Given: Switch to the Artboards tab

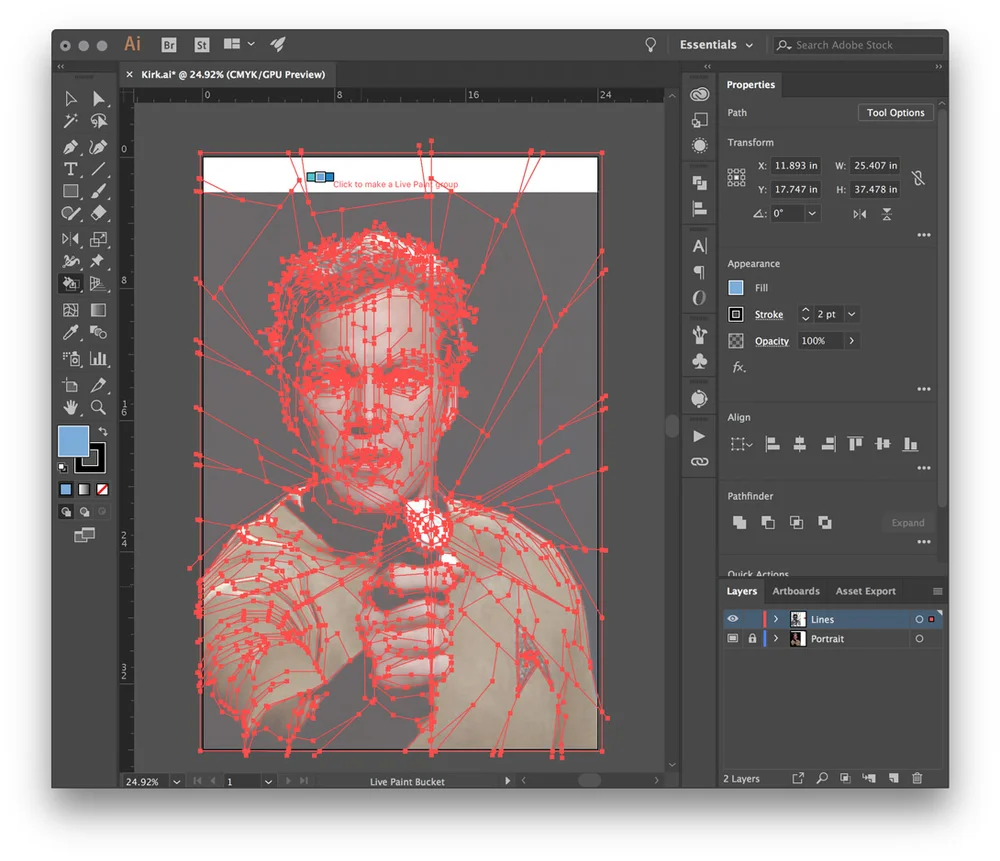Looking at the screenshot, I should coord(796,591).
